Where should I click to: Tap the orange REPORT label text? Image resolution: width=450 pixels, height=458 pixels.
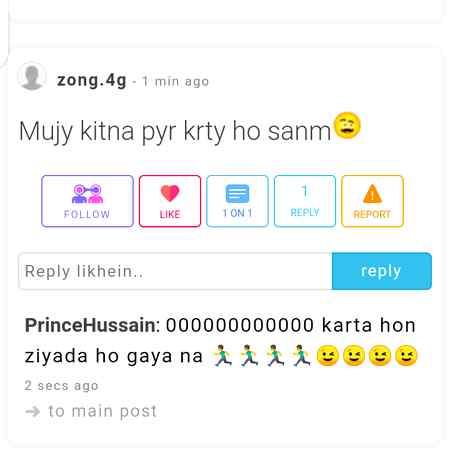(x=372, y=214)
